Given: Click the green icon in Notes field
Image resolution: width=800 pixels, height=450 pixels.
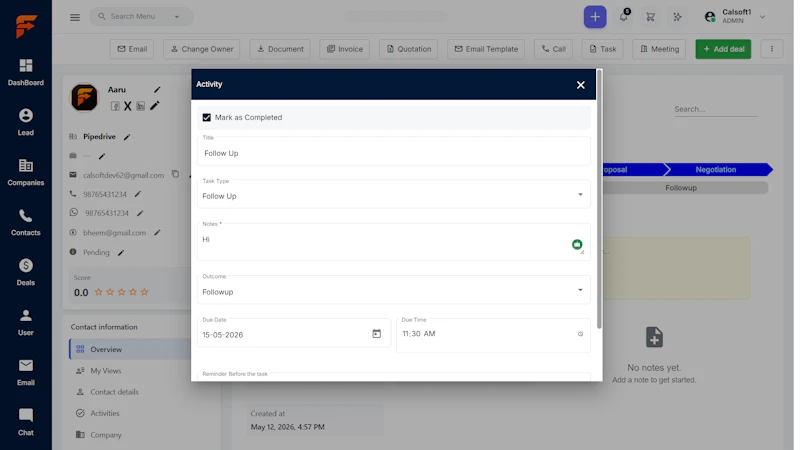Looking at the screenshot, I should click(577, 244).
